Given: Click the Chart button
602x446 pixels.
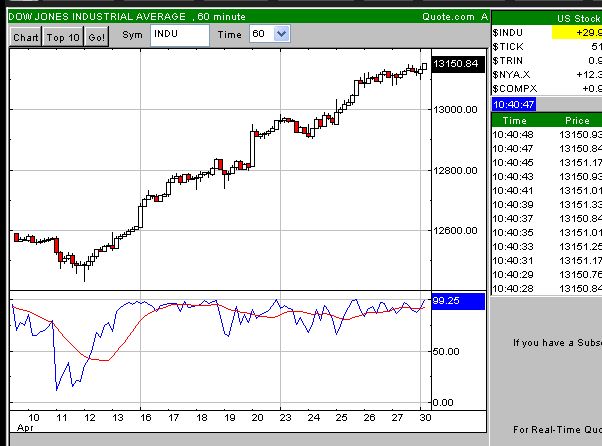Looking at the screenshot, I should click(26, 36).
